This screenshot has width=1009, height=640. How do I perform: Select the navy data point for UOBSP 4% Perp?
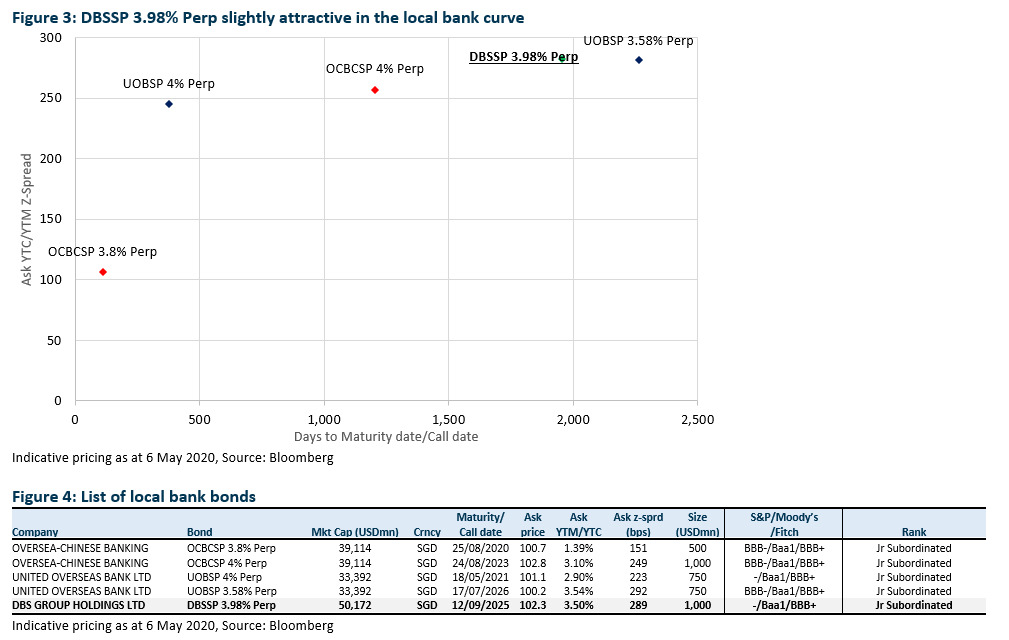click(x=169, y=104)
